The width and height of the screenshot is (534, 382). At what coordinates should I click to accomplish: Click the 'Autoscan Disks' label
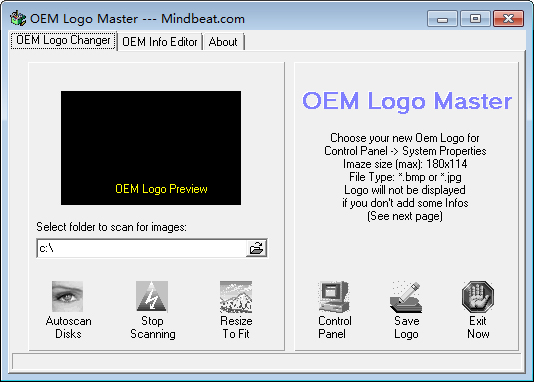pyautogui.click(x=68, y=327)
